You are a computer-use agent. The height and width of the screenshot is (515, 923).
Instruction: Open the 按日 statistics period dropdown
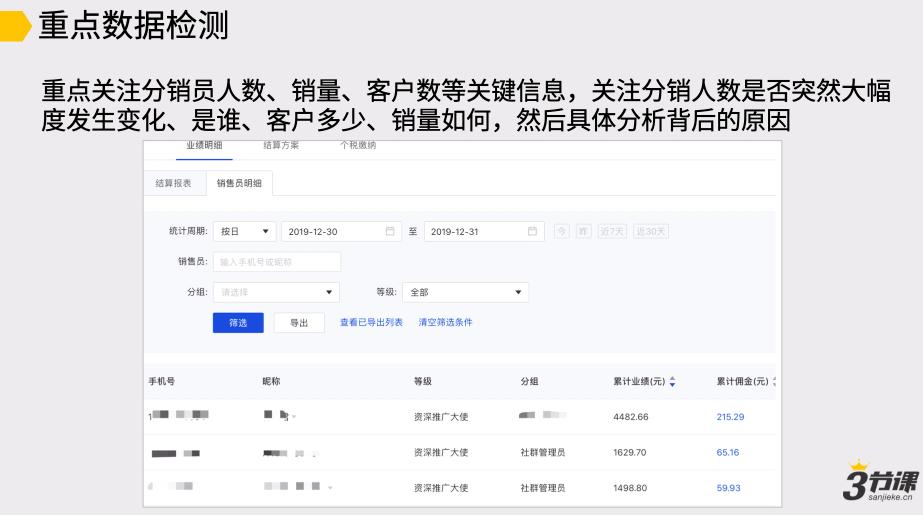[x=244, y=231]
